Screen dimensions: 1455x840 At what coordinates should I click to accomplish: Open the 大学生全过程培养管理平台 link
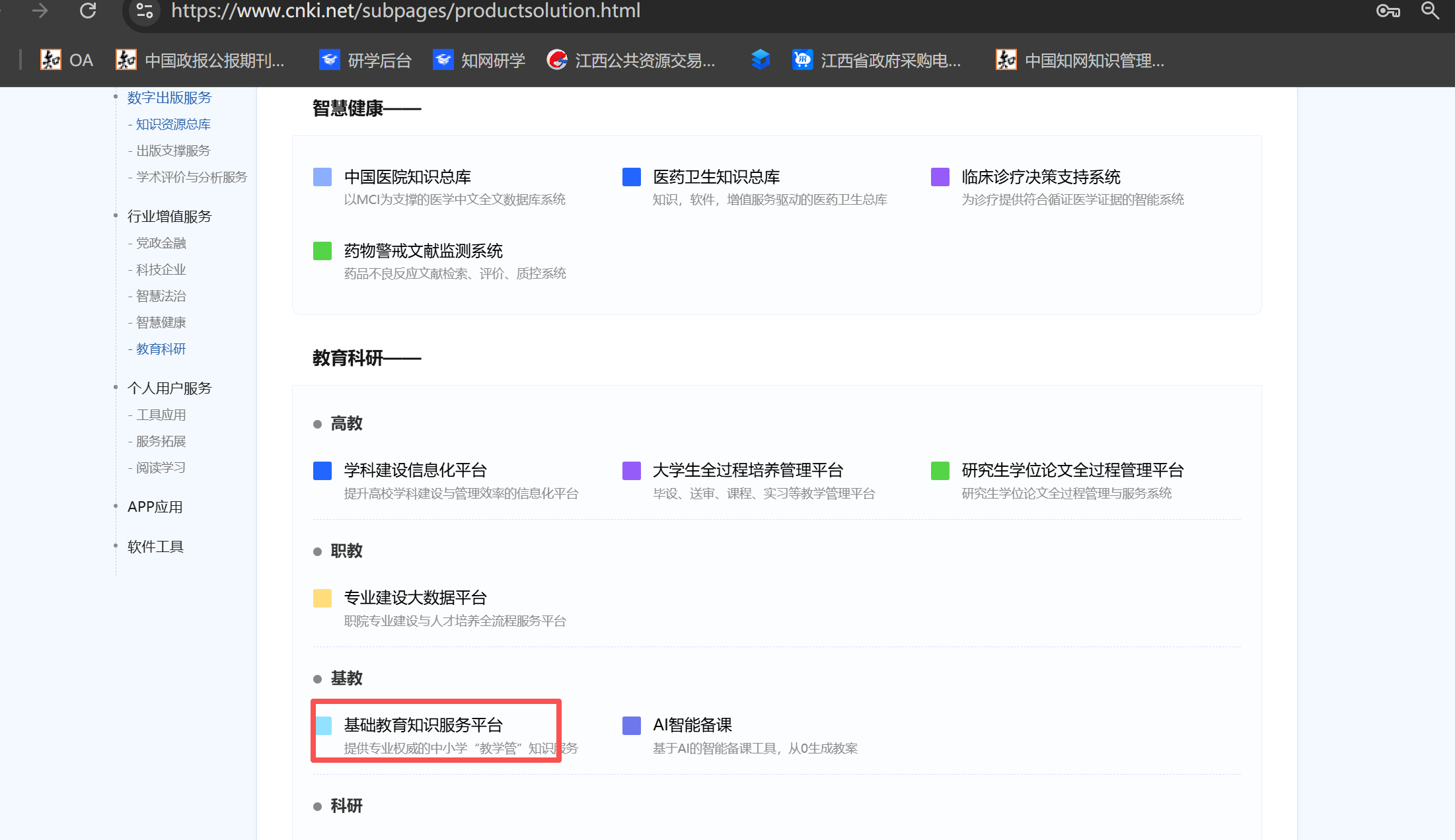pyautogui.click(x=748, y=470)
